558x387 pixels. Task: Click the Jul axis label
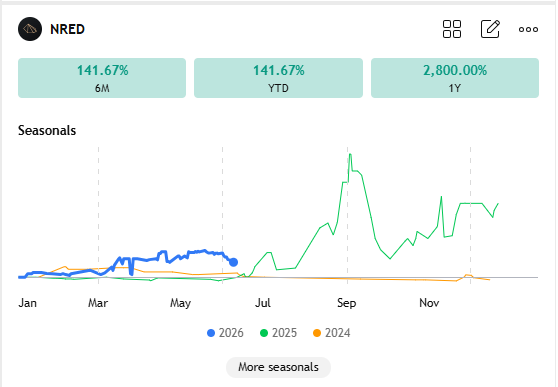coord(263,303)
